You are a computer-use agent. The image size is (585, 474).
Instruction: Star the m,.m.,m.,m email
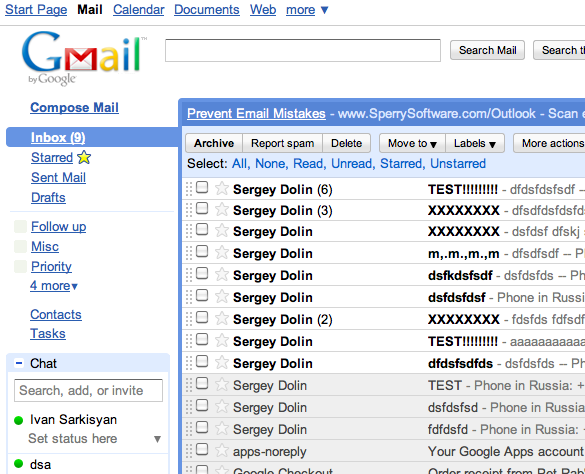tap(222, 253)
